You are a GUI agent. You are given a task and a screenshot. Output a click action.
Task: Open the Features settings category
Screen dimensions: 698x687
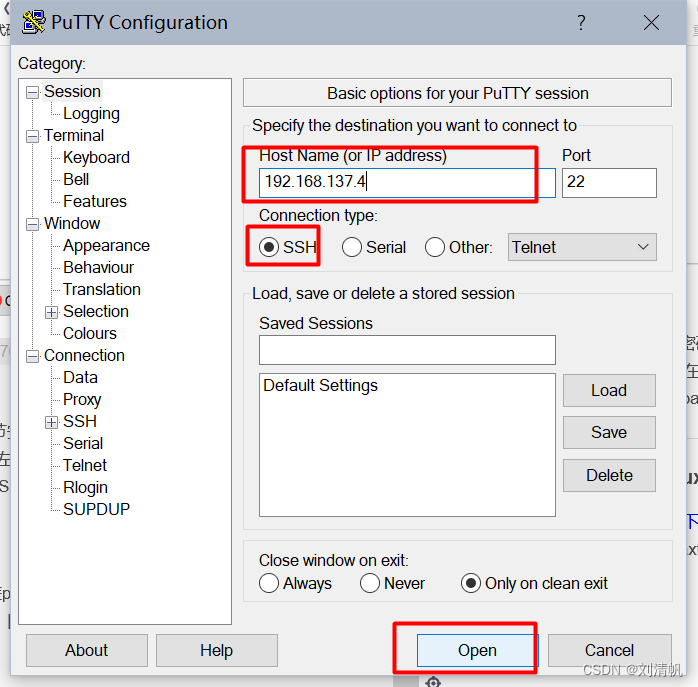95,201
